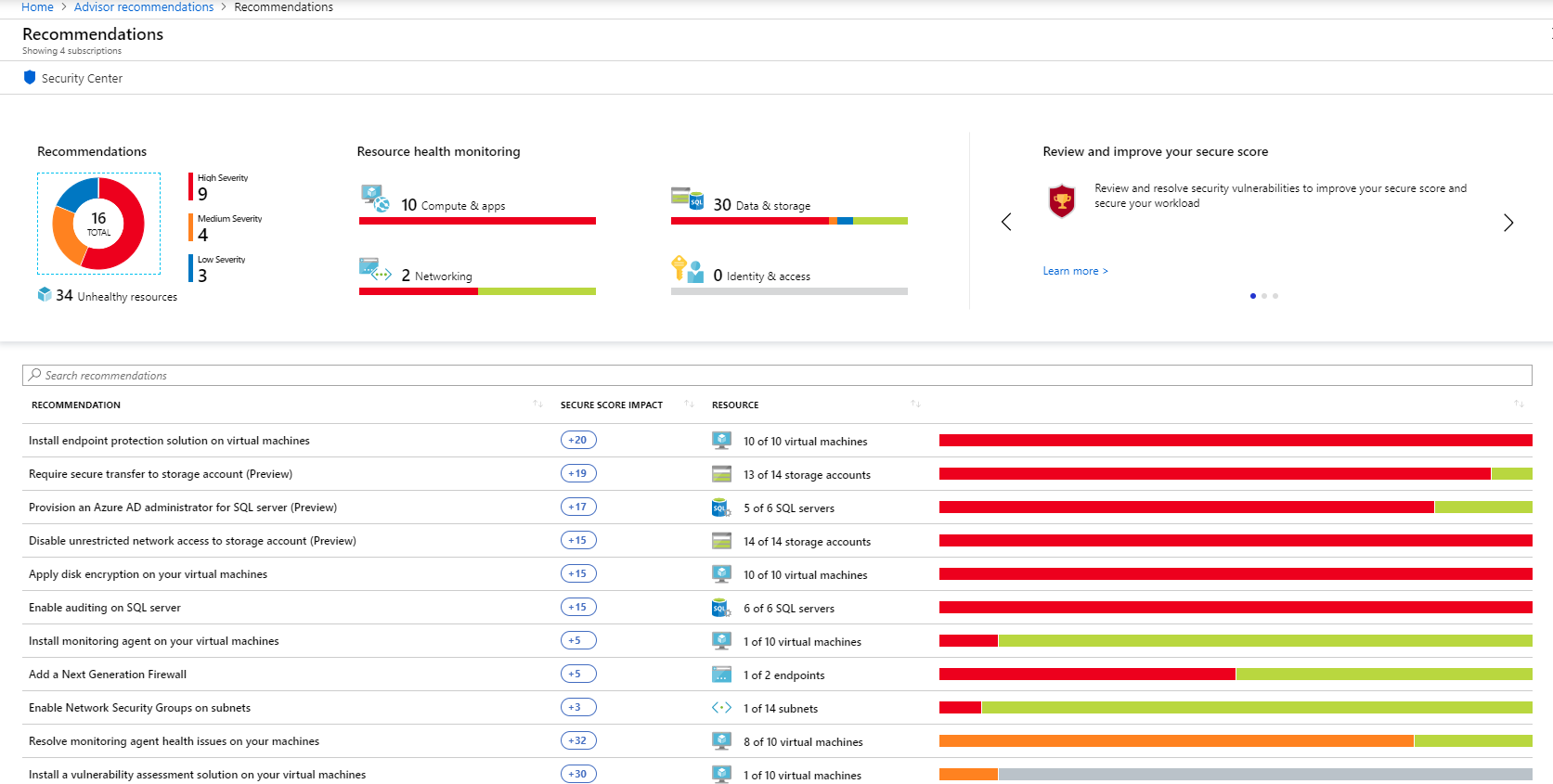The width and height of the screenshot is (1553, 784).
Task: Select the Networking resource icon
Action: point(376,270)
